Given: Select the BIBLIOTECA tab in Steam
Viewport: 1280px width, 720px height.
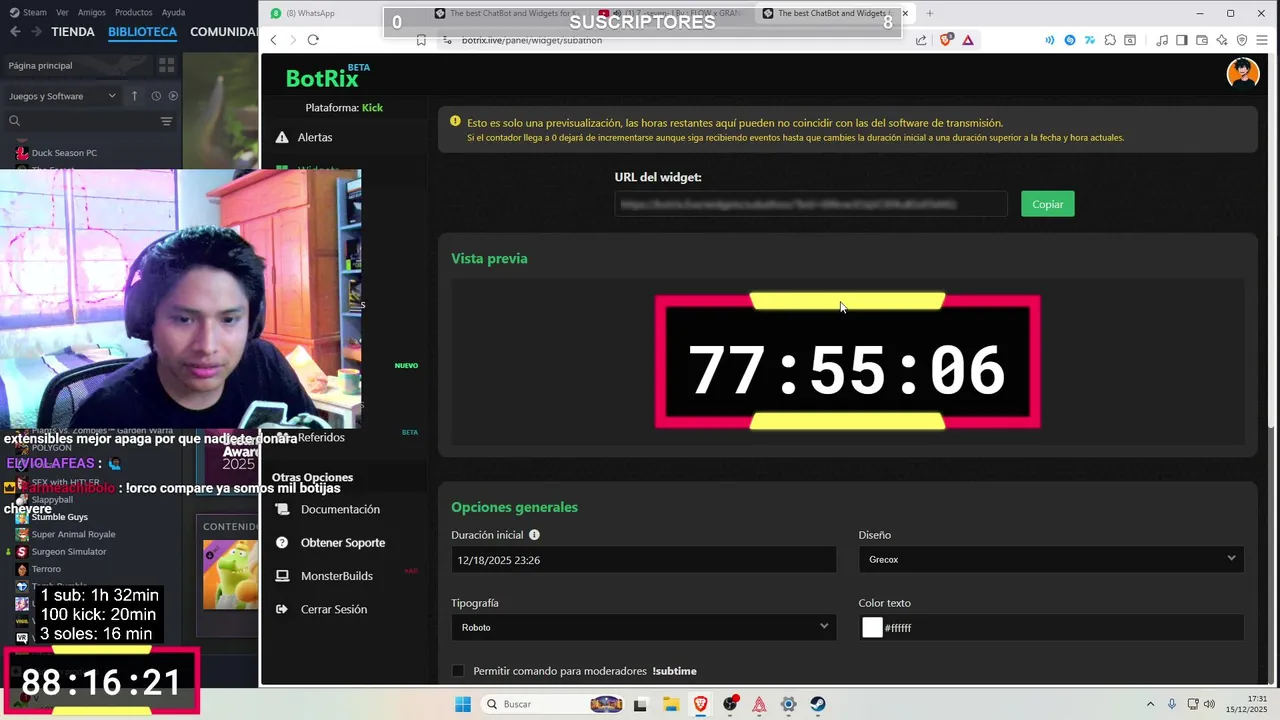Looking at the screenshot, I should pos(142,32).
